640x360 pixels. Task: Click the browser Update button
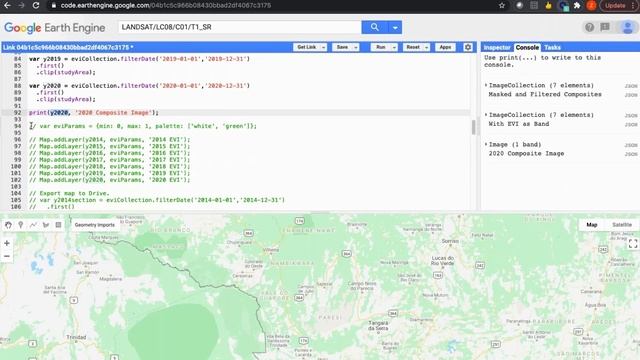(615, 5)
